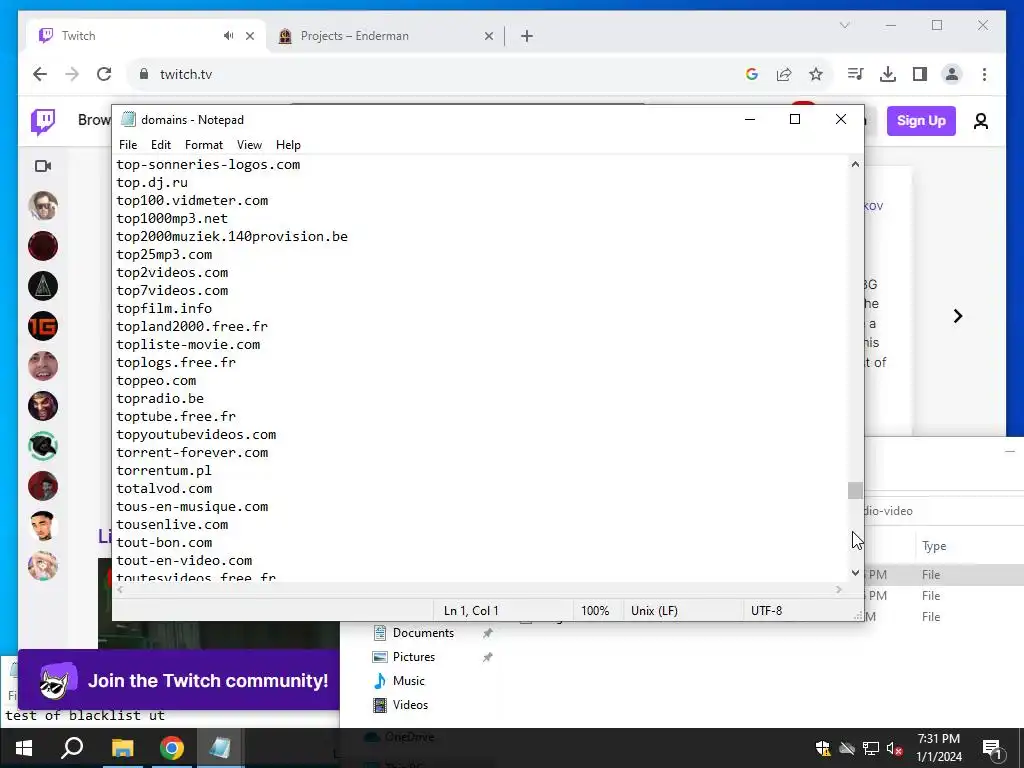The image size is (1024, 768).
Task: Open Windows Security tray icon
Action: 823,748
